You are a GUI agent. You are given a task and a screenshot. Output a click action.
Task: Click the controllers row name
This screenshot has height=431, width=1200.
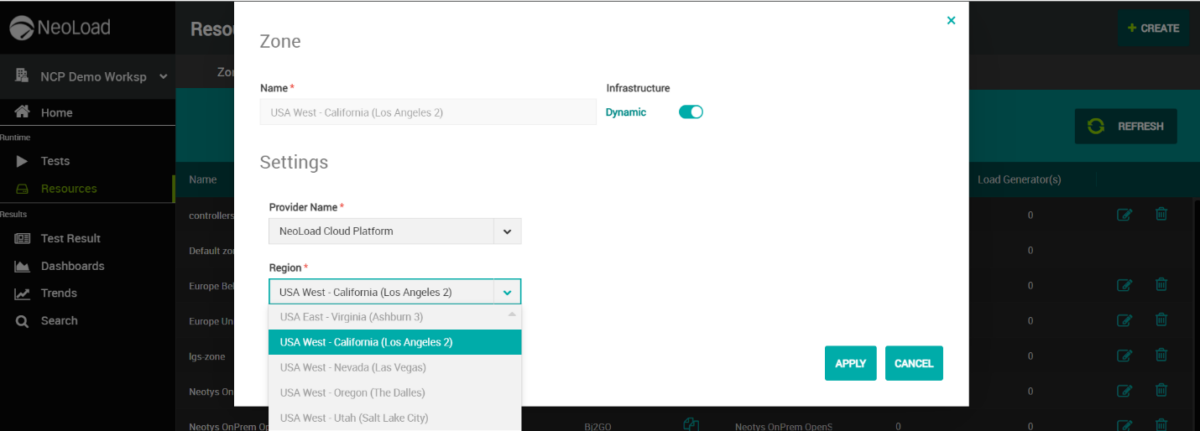(211, 215)
